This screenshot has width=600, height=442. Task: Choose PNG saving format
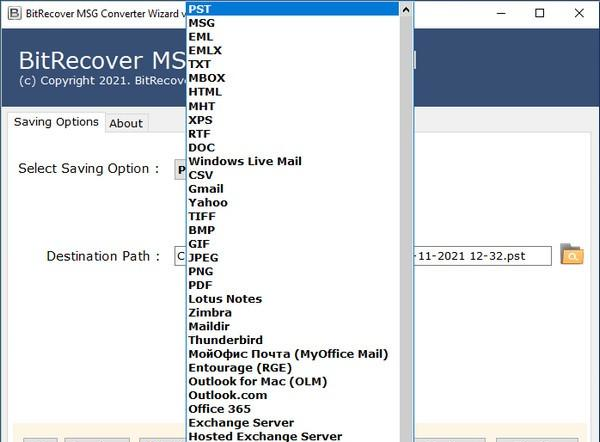(x=293, y=271)
